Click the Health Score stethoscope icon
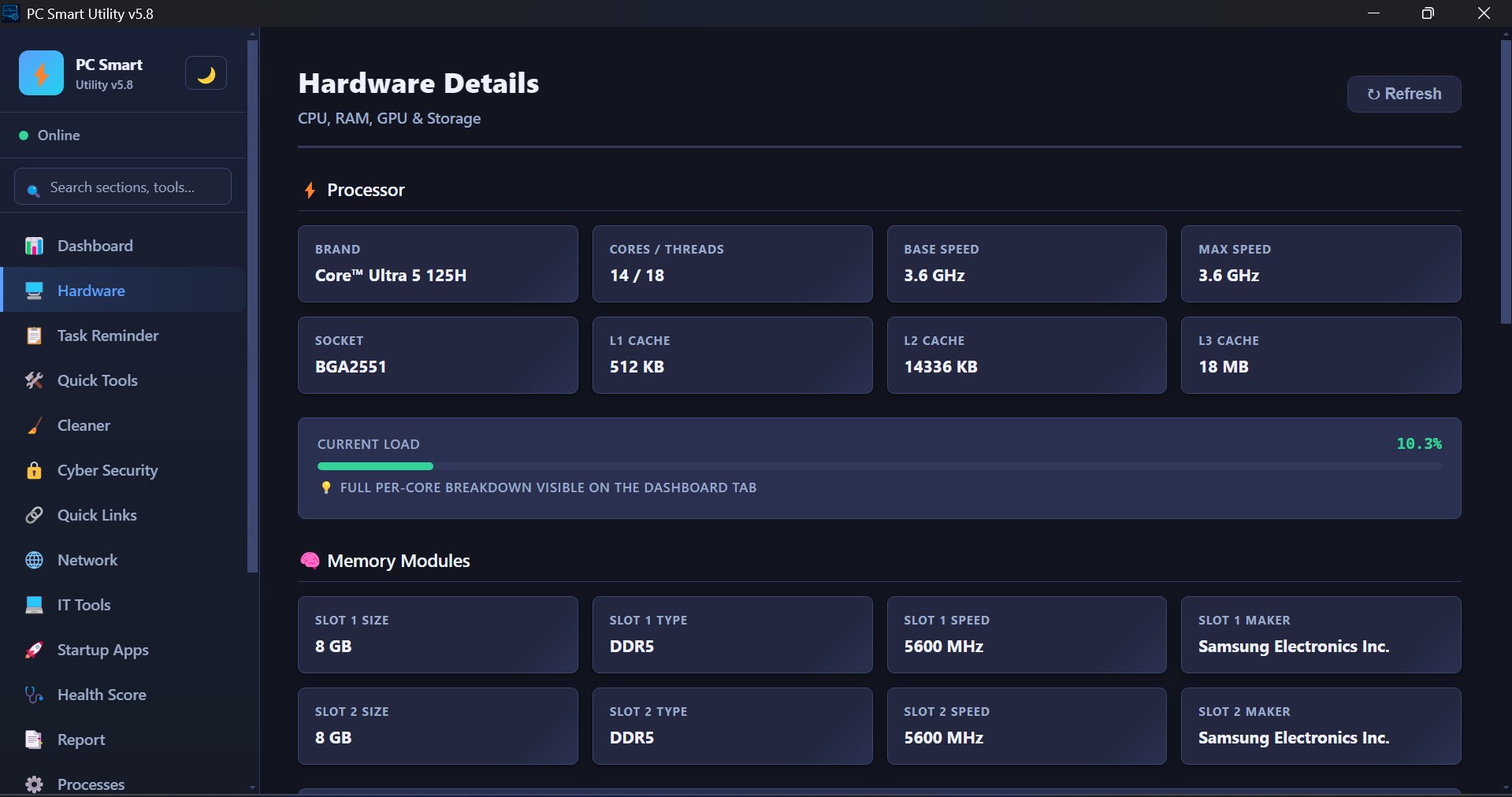1512x797 pixels. coord(34,695)
